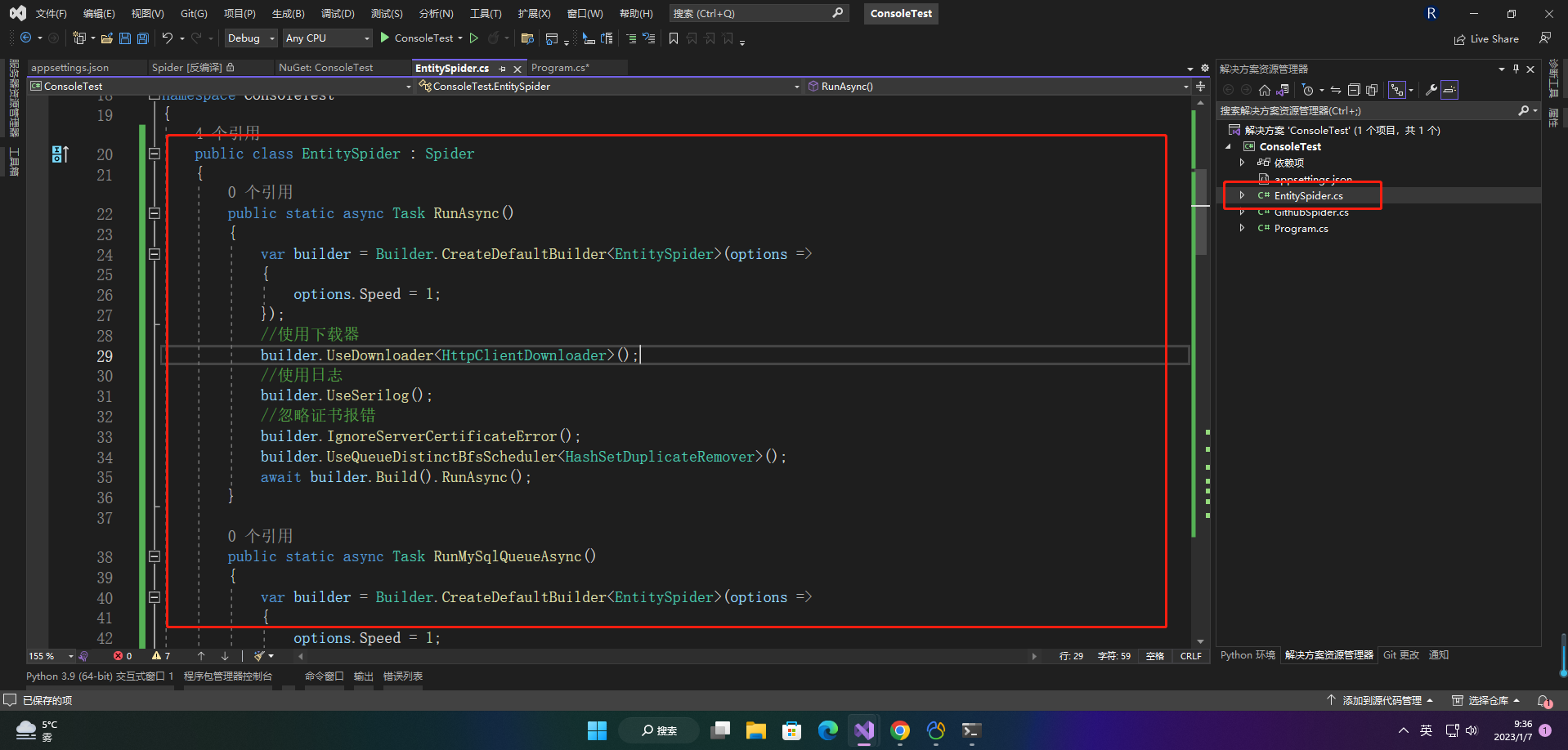Click the New Project toolbar icon
The width and height of the screenshot is (1568, 750).
[x=79, y=38]
